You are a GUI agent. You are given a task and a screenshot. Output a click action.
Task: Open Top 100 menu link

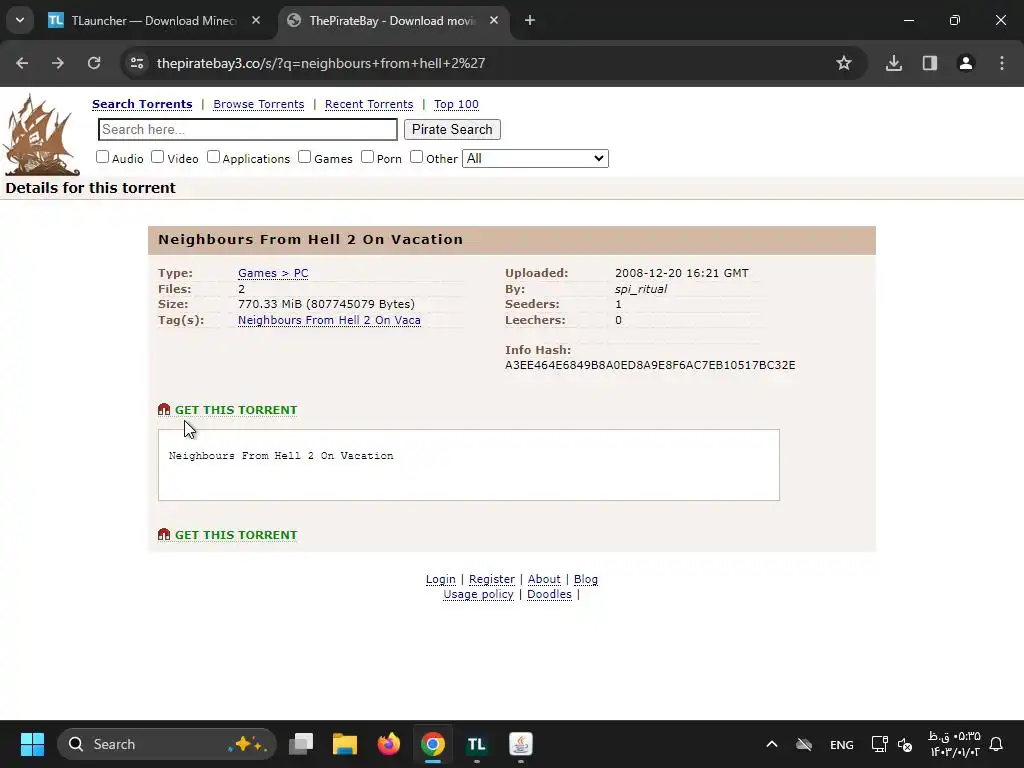[x=456, y=104]
